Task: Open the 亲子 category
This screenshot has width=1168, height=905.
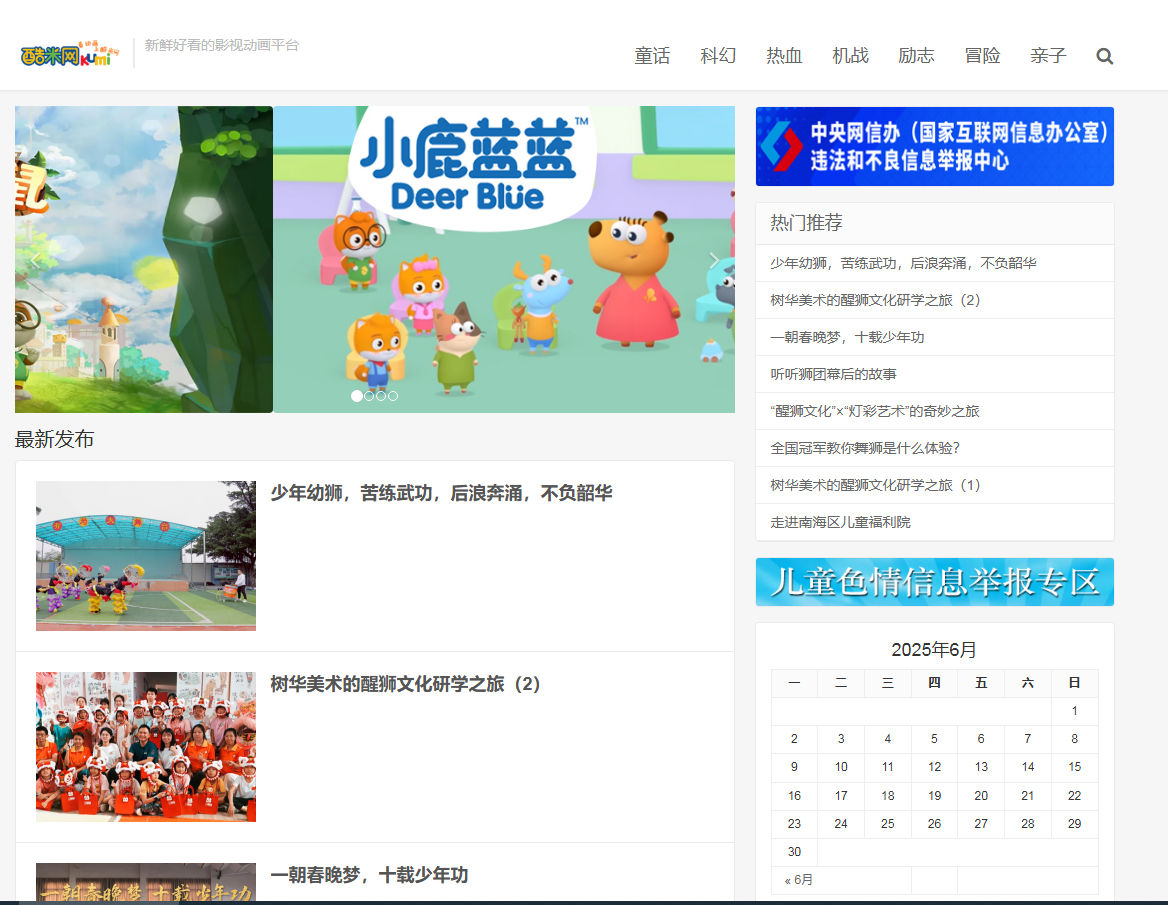Action: coord(1048,56)
